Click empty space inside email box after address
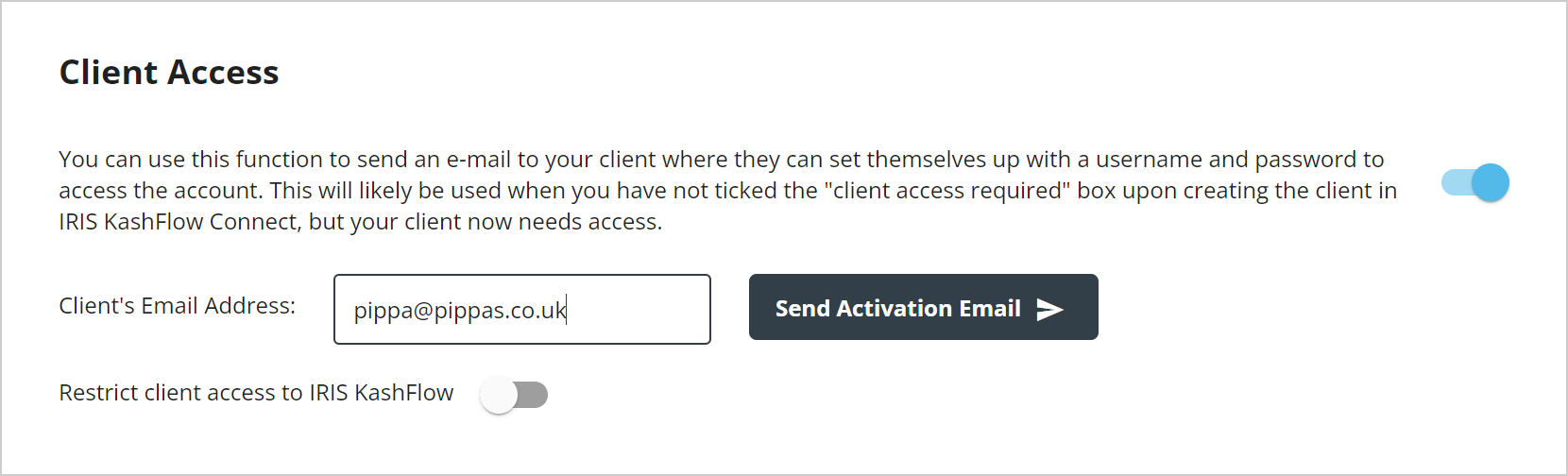The width and height of the screenshot is (1568, 476). click(x=638, y=310)
